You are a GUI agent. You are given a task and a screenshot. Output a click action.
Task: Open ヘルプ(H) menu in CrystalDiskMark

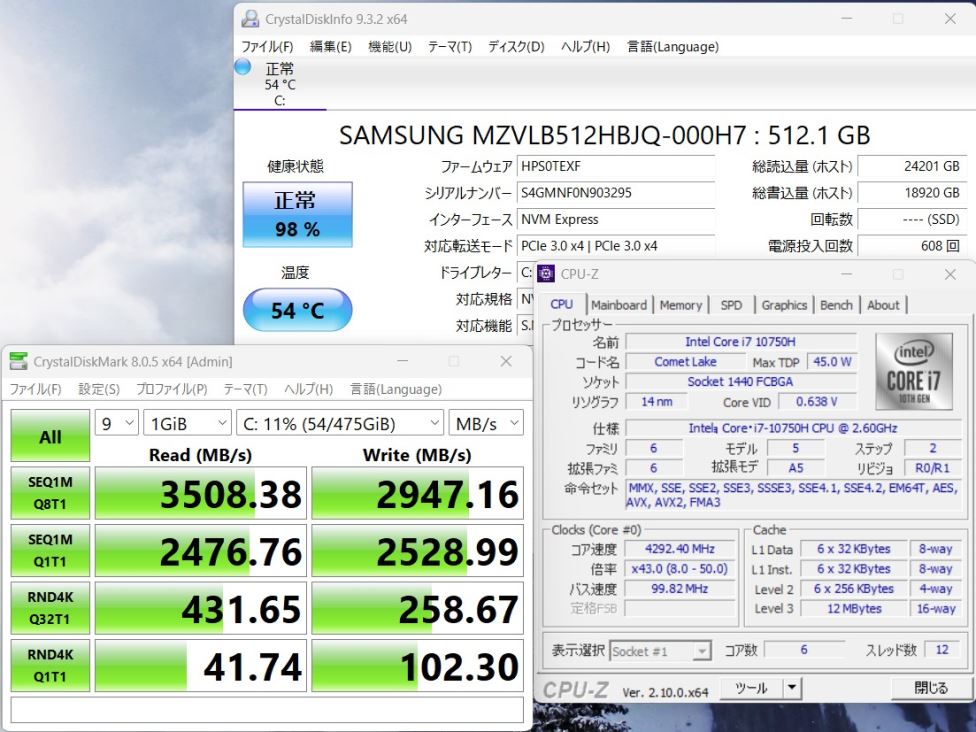click(308, 389)
